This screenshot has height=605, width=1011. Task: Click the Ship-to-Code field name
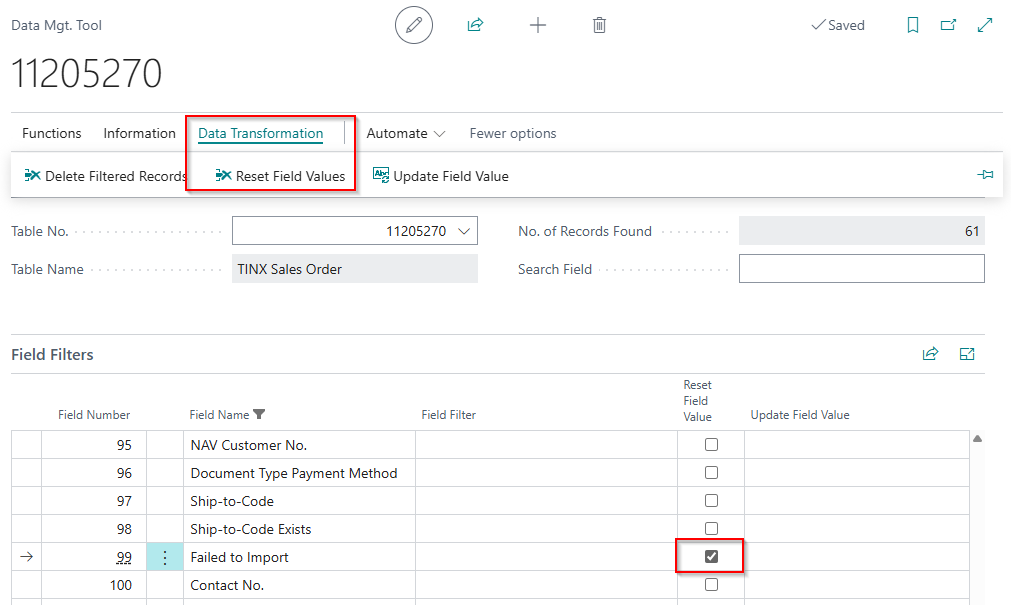(231, 501)
